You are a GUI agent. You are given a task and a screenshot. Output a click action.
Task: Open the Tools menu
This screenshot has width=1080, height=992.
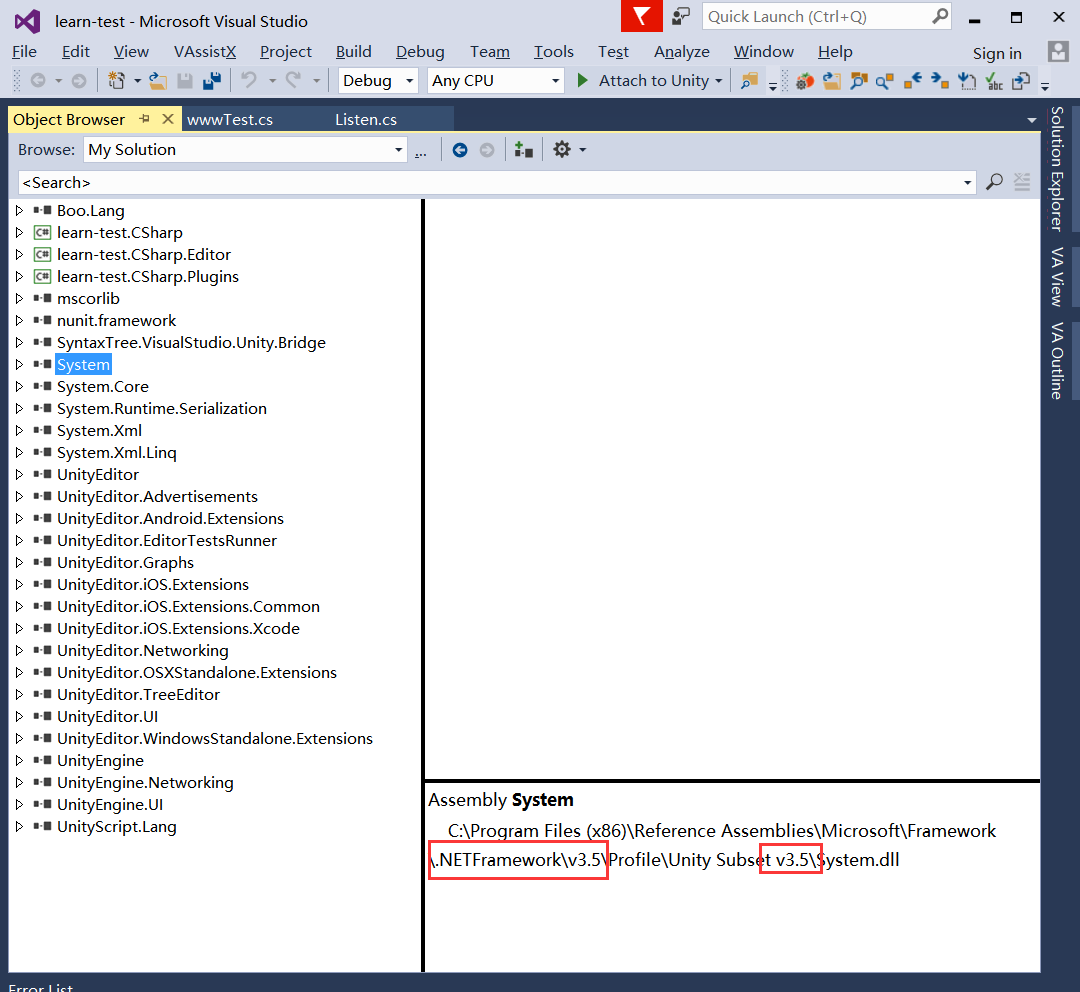553,52
